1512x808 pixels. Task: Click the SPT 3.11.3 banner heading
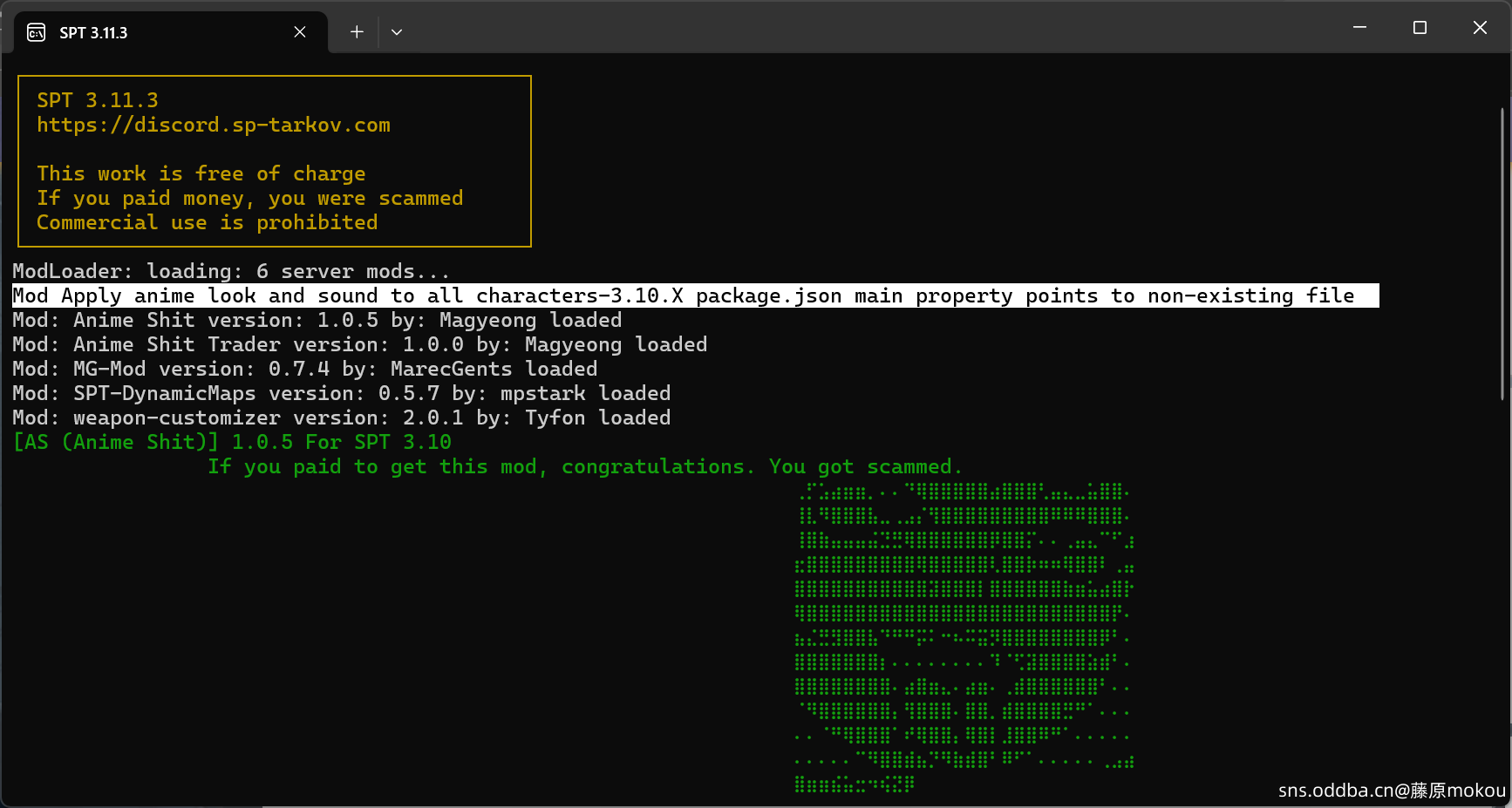click(x=98, y=100)
